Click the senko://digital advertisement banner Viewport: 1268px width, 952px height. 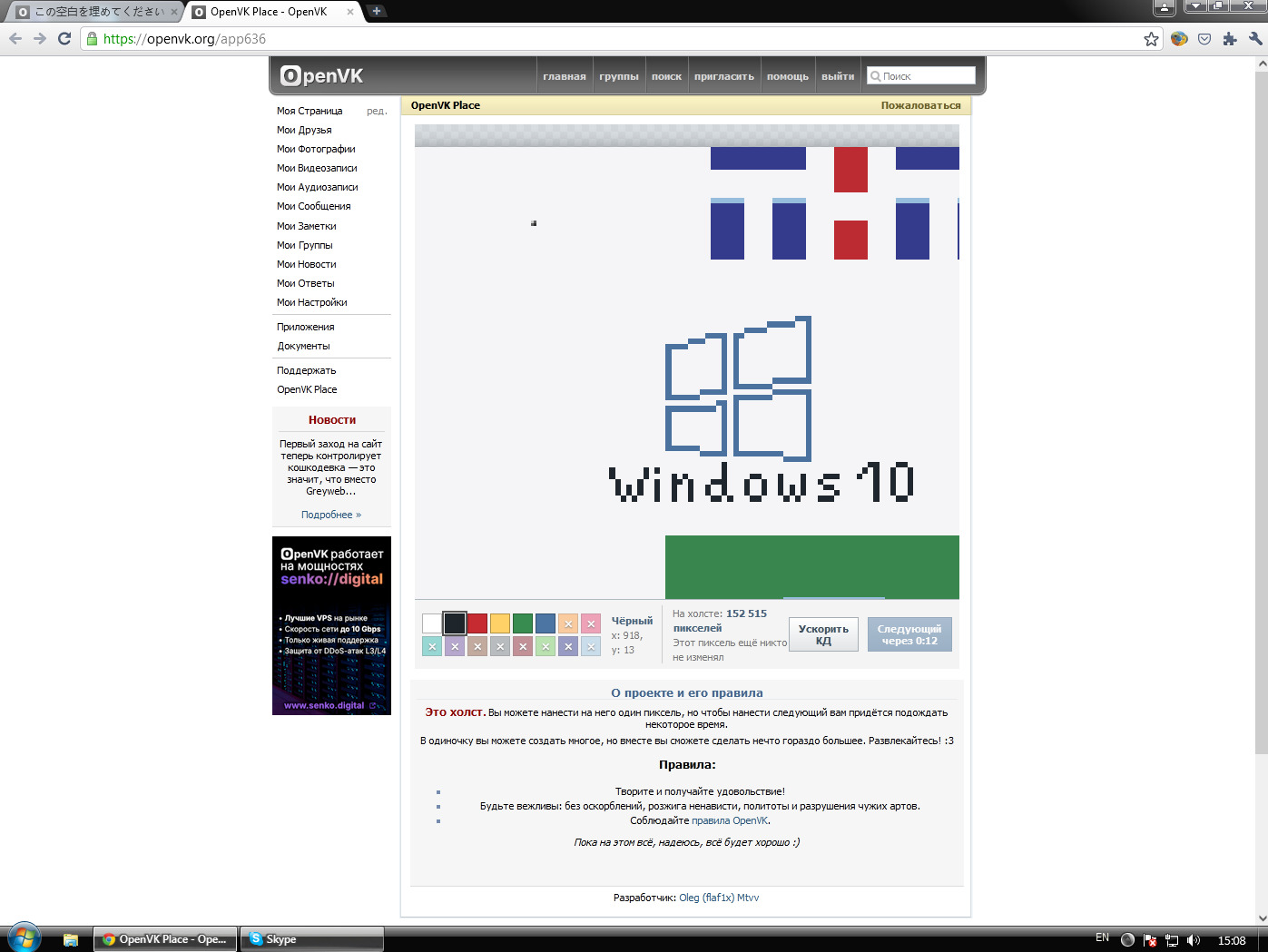(331, 625)
